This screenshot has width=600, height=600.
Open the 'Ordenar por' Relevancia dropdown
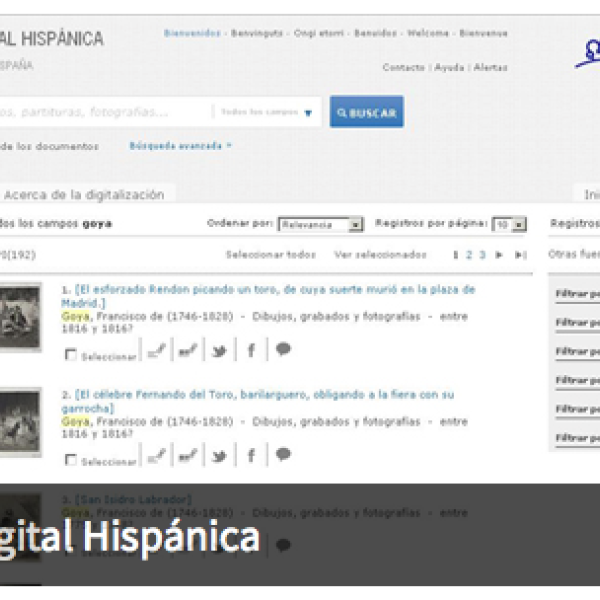pos(321,225)
